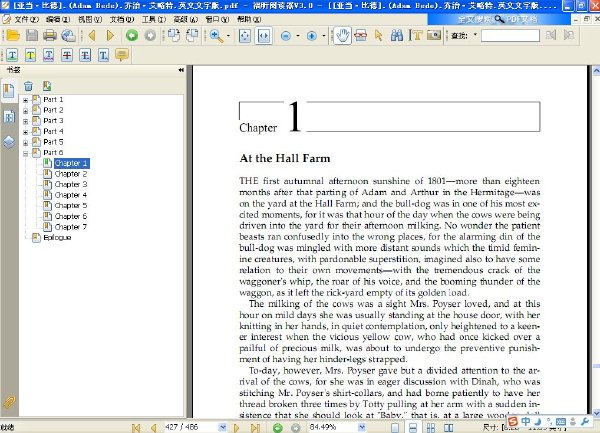
Task: Click the add new bookmark icon
Action: (x=47, y=86)
